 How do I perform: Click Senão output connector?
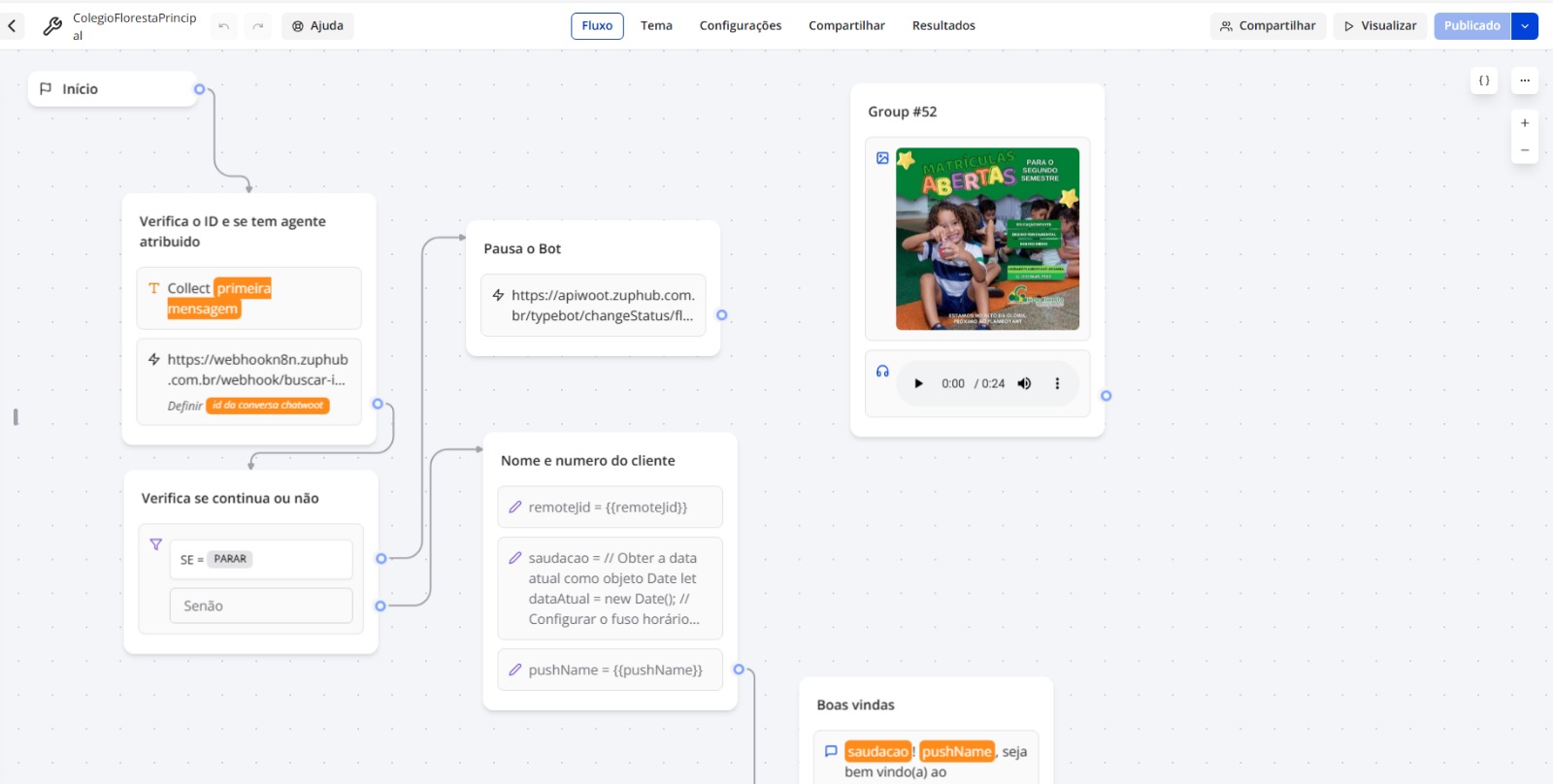380,606
